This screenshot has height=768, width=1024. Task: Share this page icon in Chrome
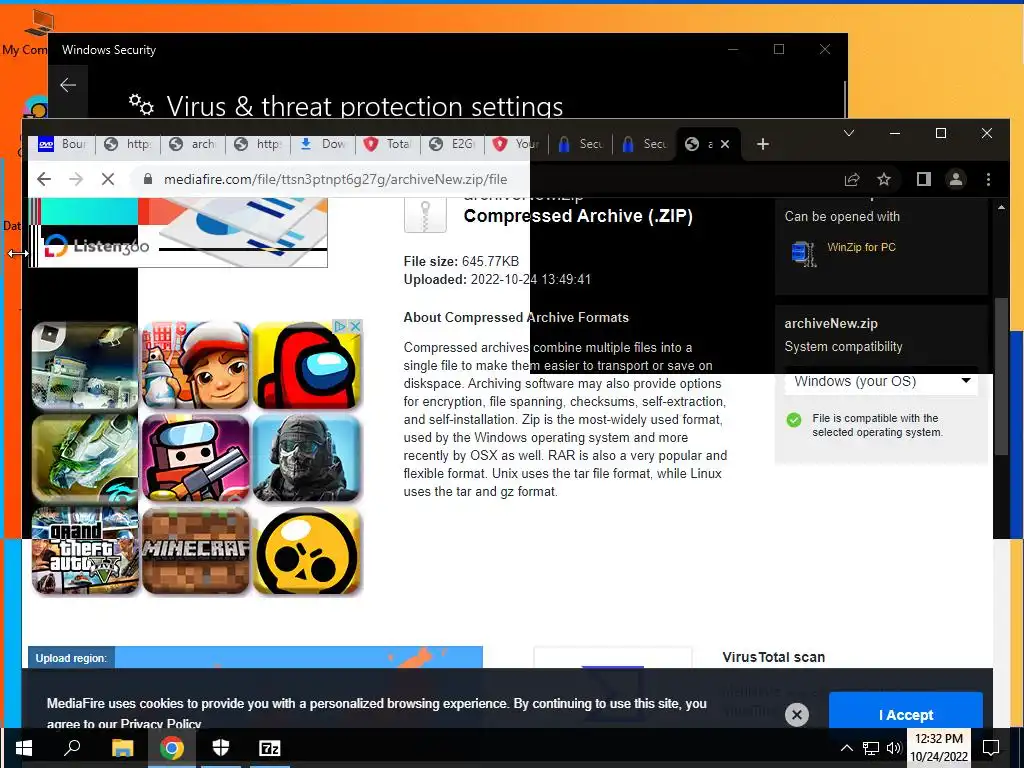tap(852, 179)
